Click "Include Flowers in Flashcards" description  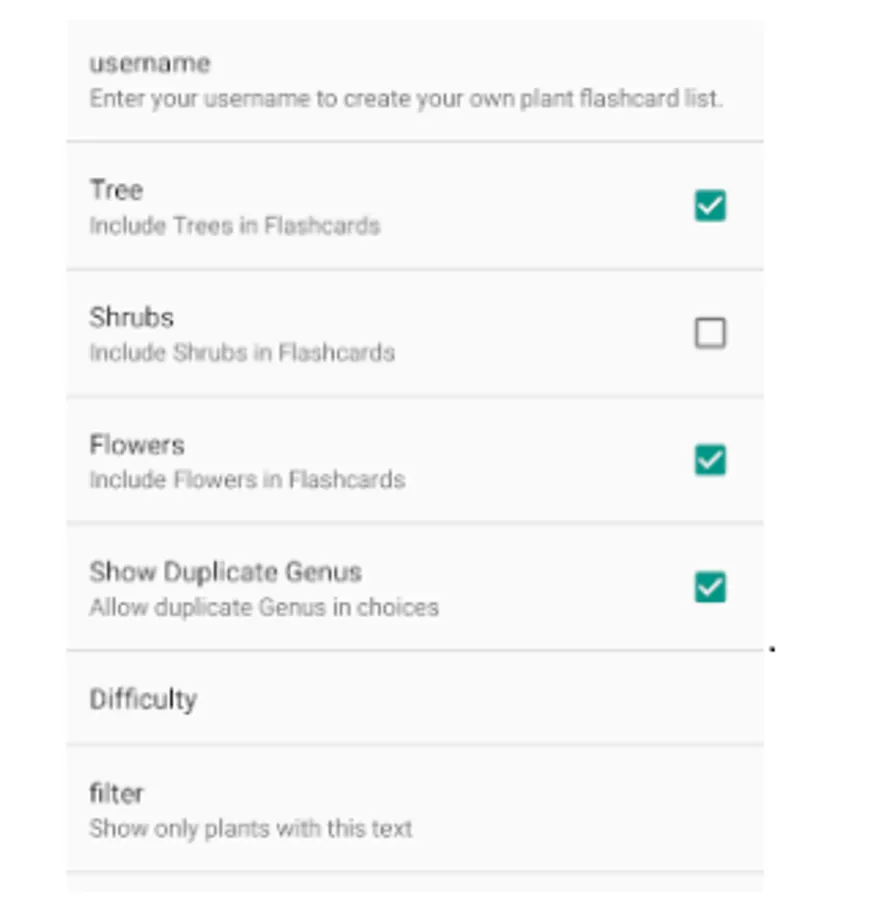(247, 480)
